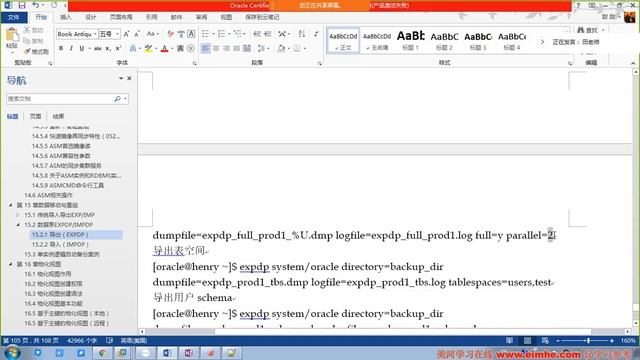The width and height of the screenshot is (640, 360).
Task: Pick the red font color A button
Action: click(x=164, y=48)
